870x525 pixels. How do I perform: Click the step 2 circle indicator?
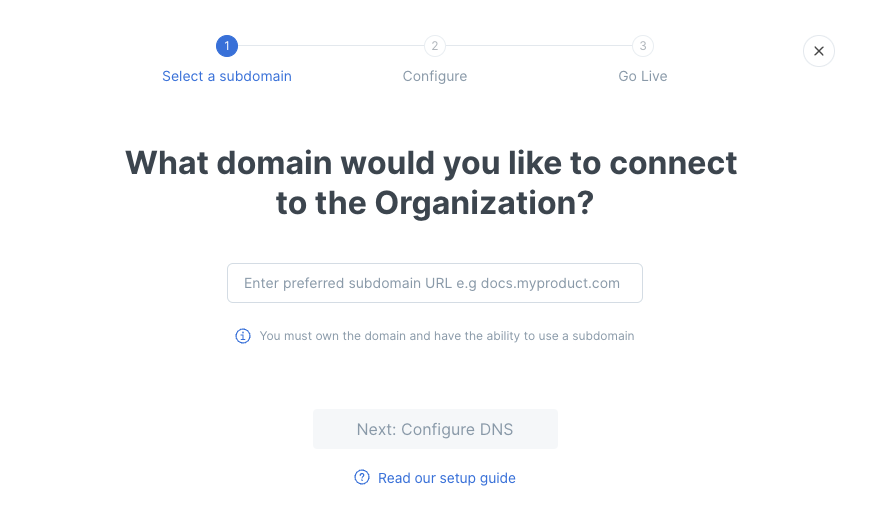coord(434,46)
